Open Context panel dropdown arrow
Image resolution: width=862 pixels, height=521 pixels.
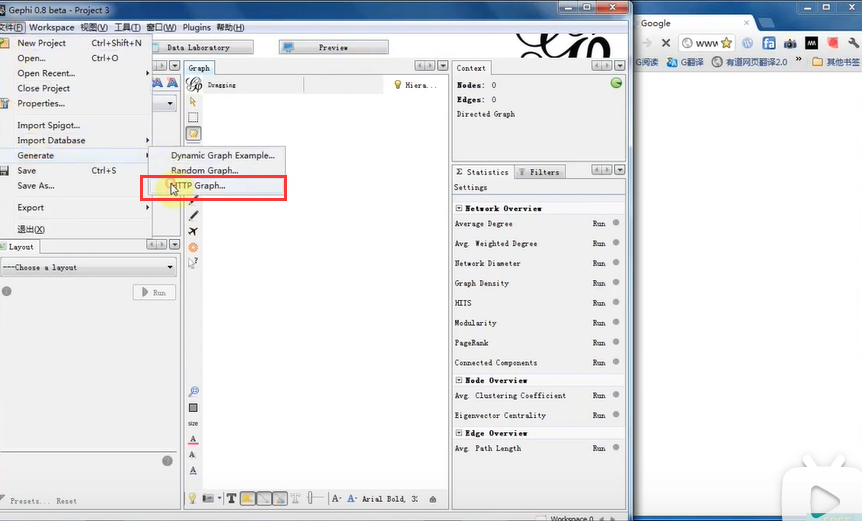(620, 66)
